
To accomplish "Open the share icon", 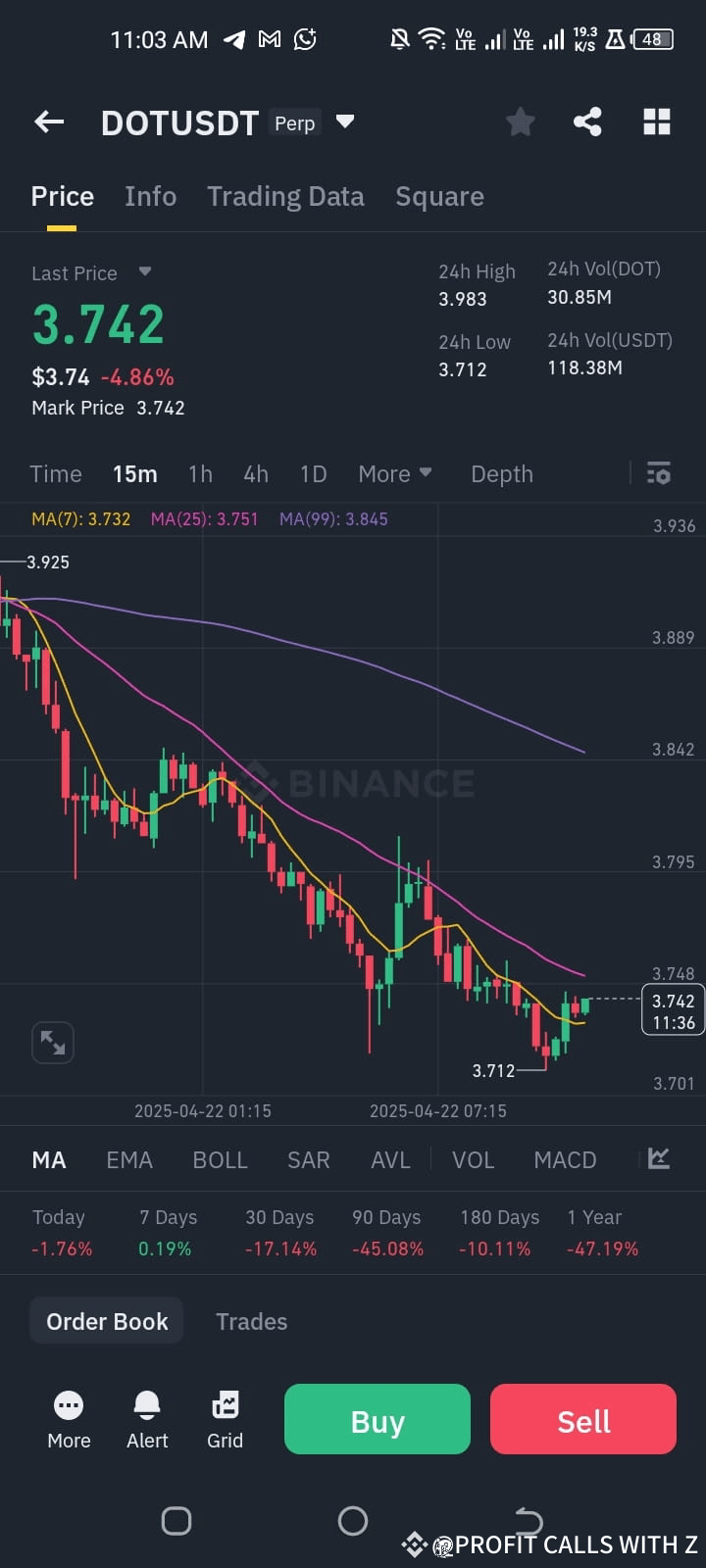I will click(x=587, y=122).
